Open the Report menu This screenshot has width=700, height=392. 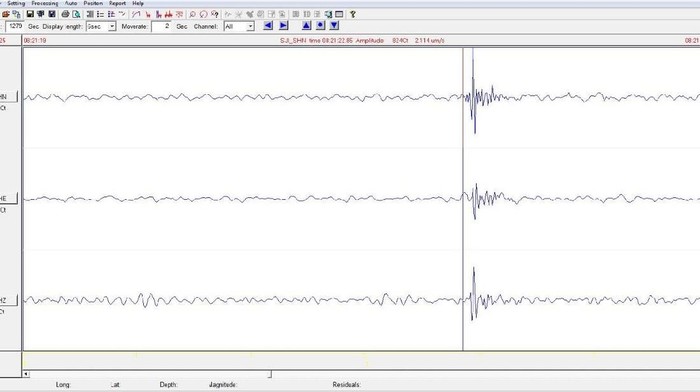point(117,3)
